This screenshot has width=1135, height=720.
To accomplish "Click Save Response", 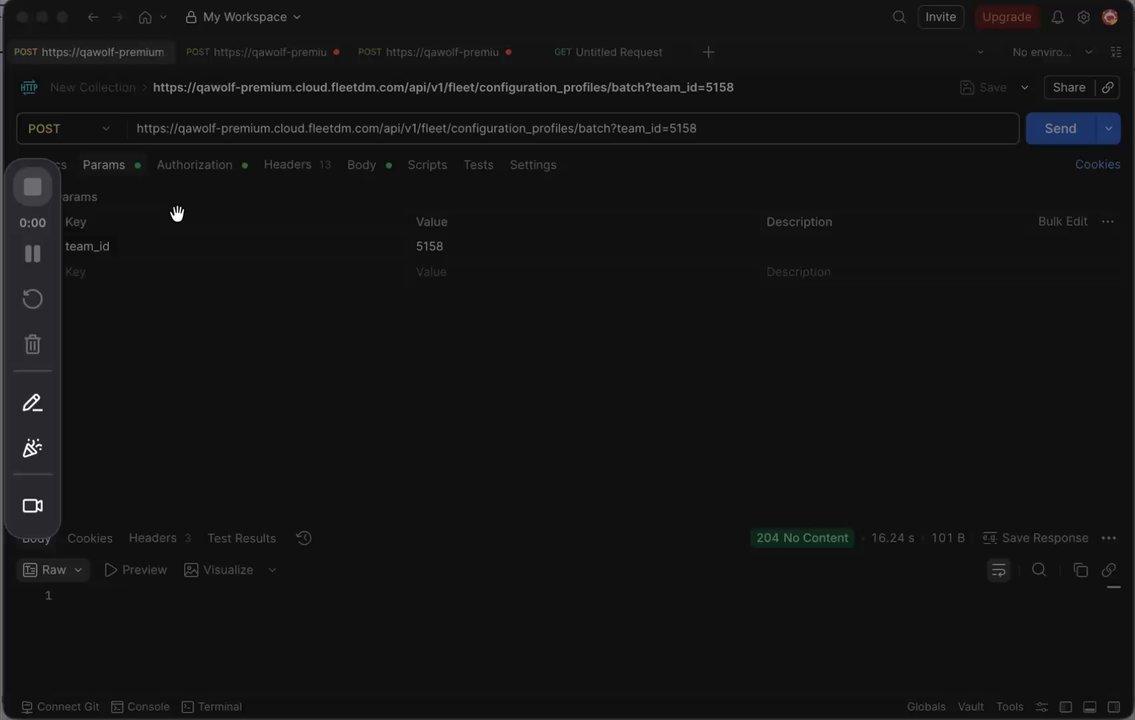I will pyautogui.click(x=1036, y=538).
